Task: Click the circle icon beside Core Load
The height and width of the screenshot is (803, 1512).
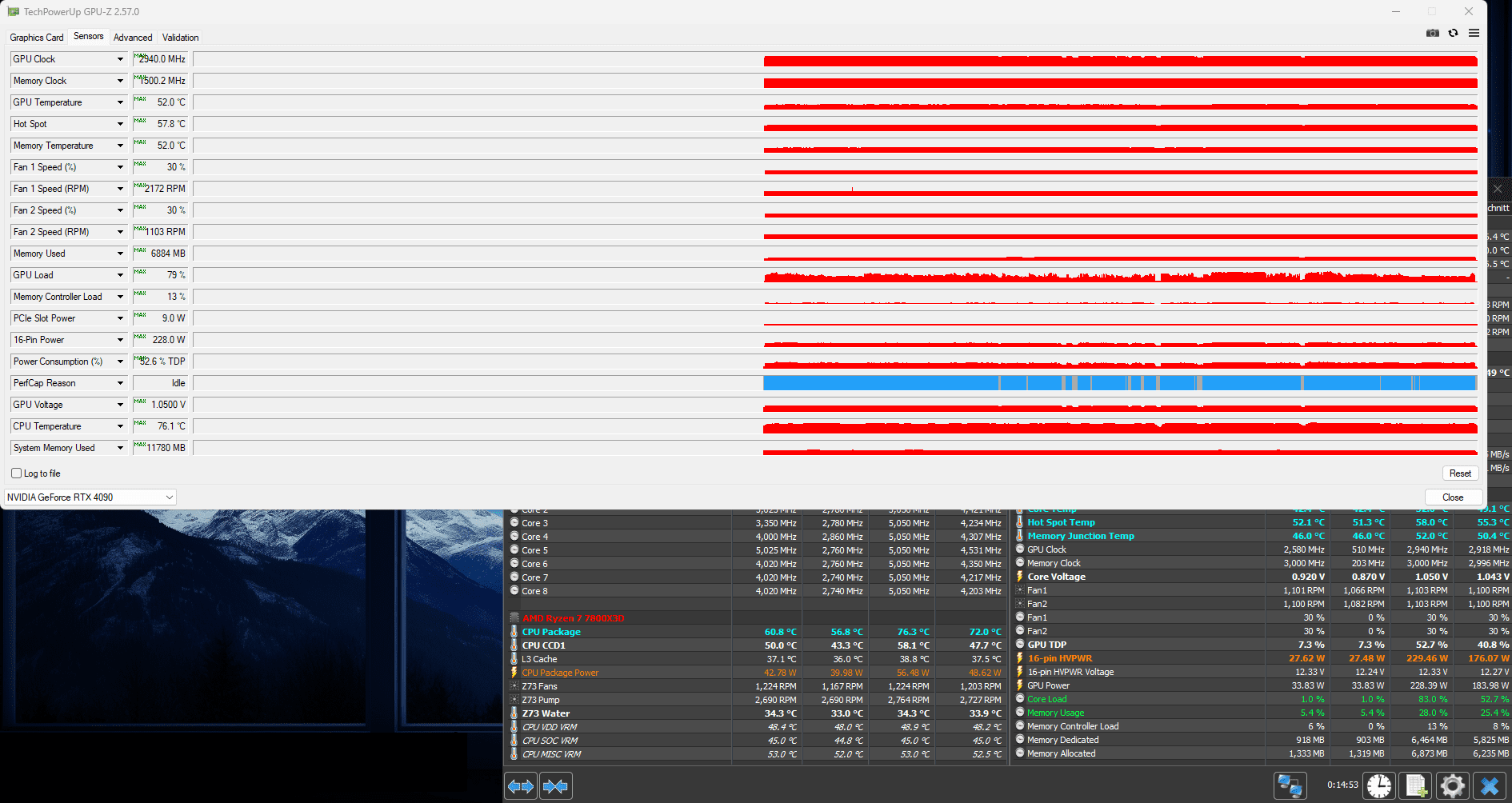Action: coord(1020,698)
